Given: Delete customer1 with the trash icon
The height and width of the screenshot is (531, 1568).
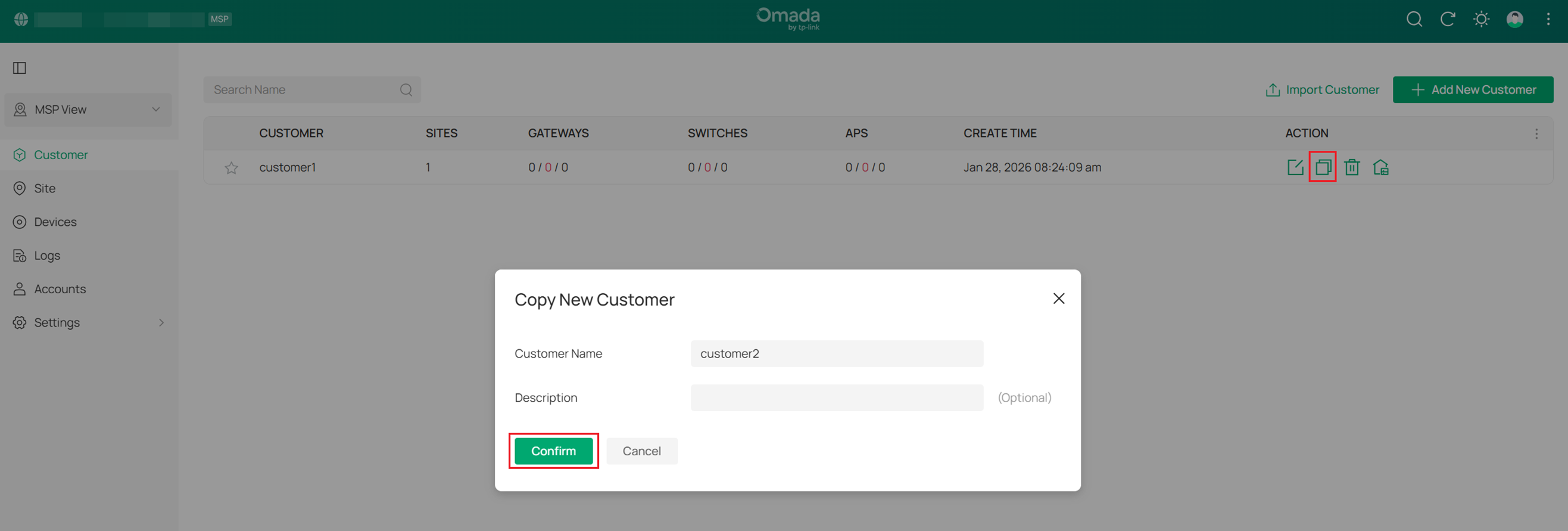Looking at the screenshot, I should tap(1352, 167).
